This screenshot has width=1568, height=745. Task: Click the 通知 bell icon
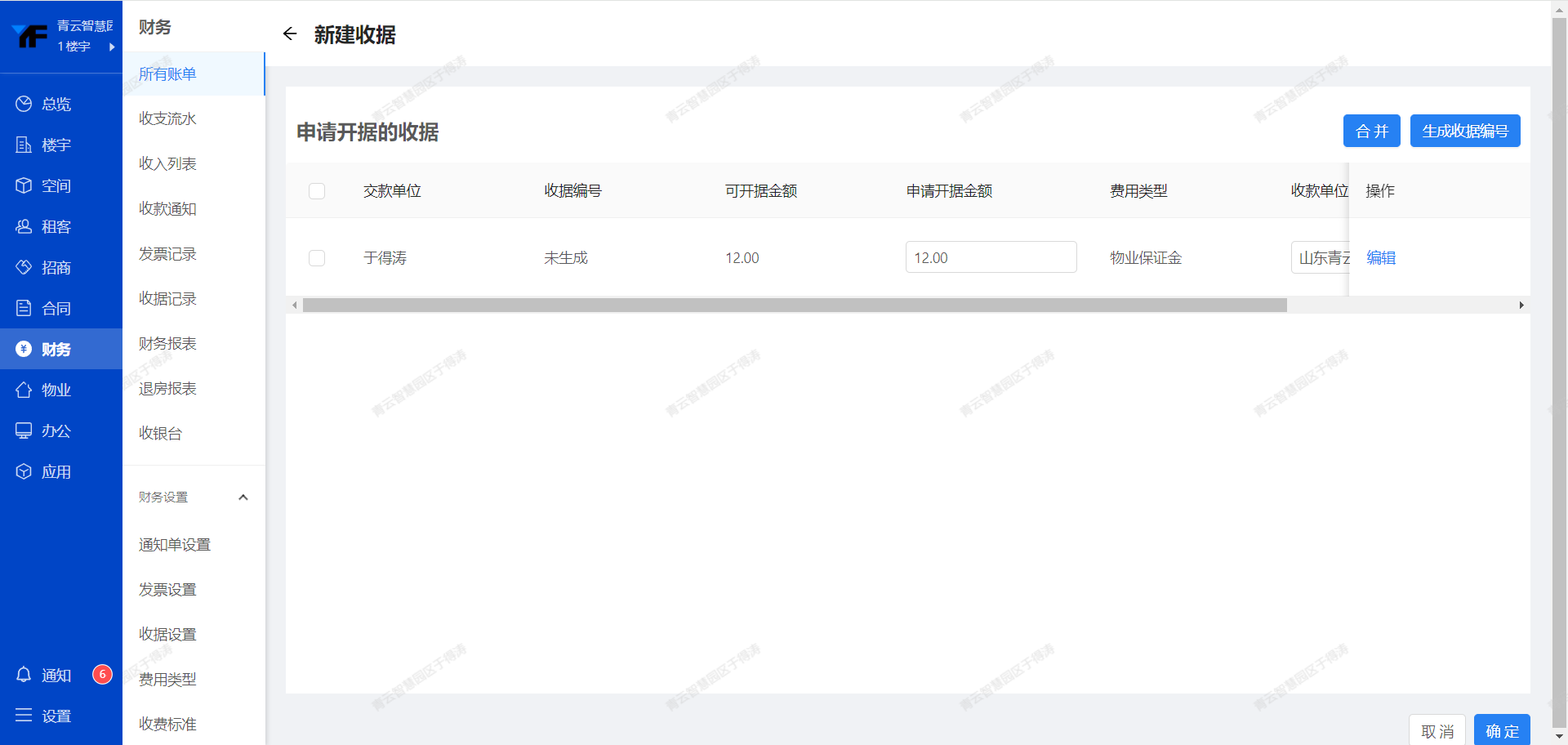[24, 675]
